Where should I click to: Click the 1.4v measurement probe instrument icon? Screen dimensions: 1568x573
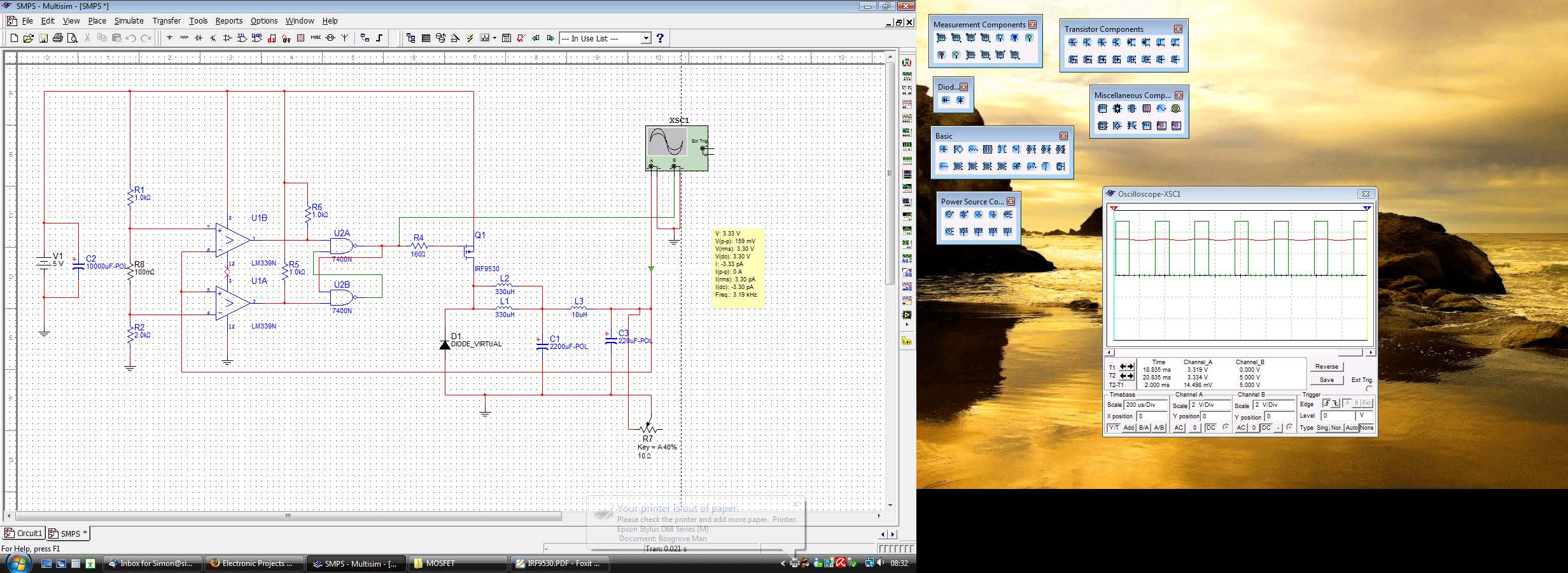tap(907, 342)
